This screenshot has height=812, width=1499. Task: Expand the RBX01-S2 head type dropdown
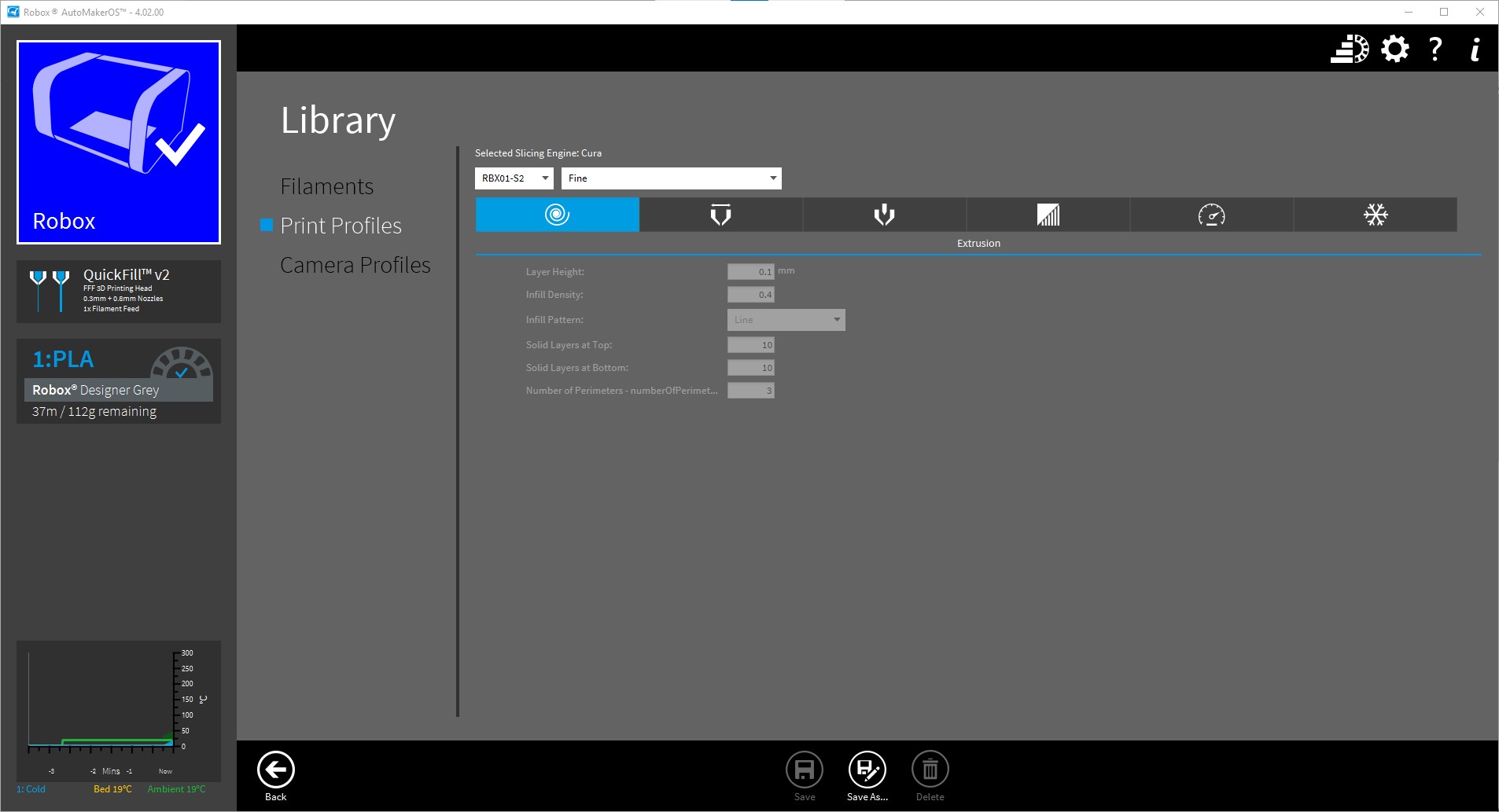tap(514, 178)
